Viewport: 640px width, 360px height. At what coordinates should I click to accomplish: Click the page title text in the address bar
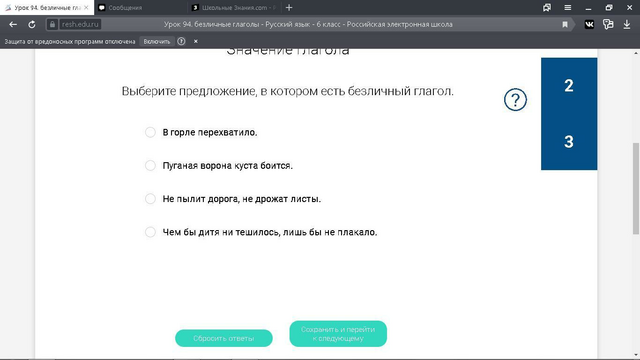(x=308, y=24)
